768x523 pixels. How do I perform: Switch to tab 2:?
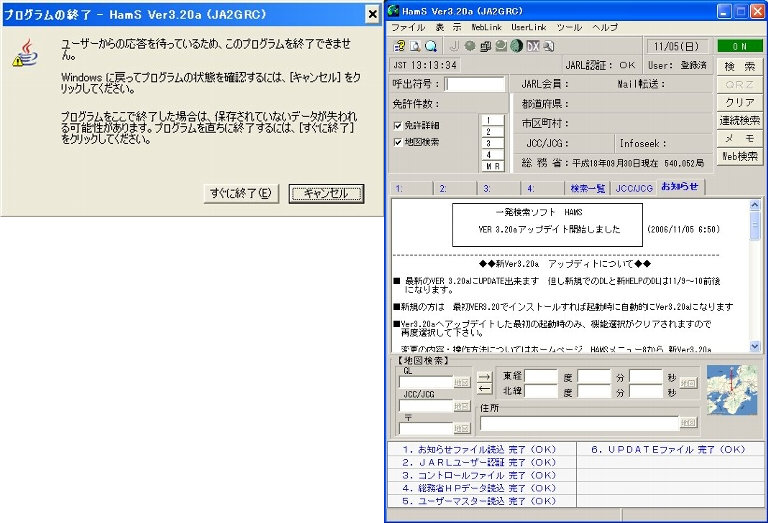(455, 189)
